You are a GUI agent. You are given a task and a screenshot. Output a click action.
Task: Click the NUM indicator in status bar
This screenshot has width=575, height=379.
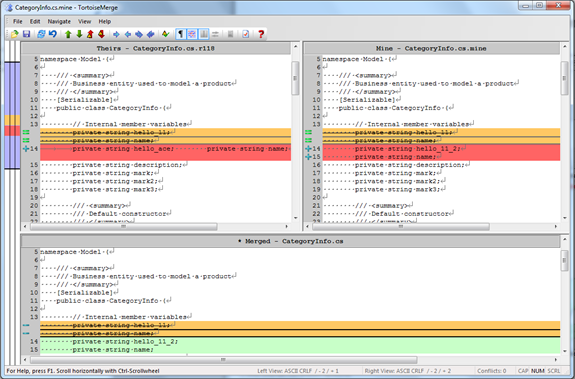538,371
